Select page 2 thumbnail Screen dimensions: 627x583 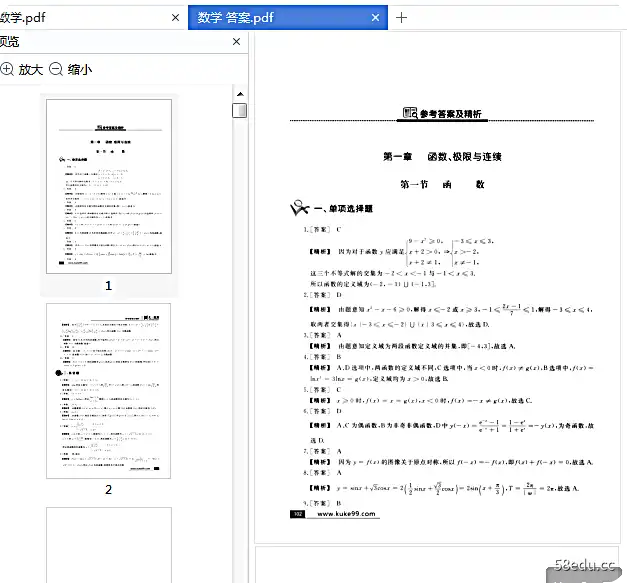(x=108, y=391)
